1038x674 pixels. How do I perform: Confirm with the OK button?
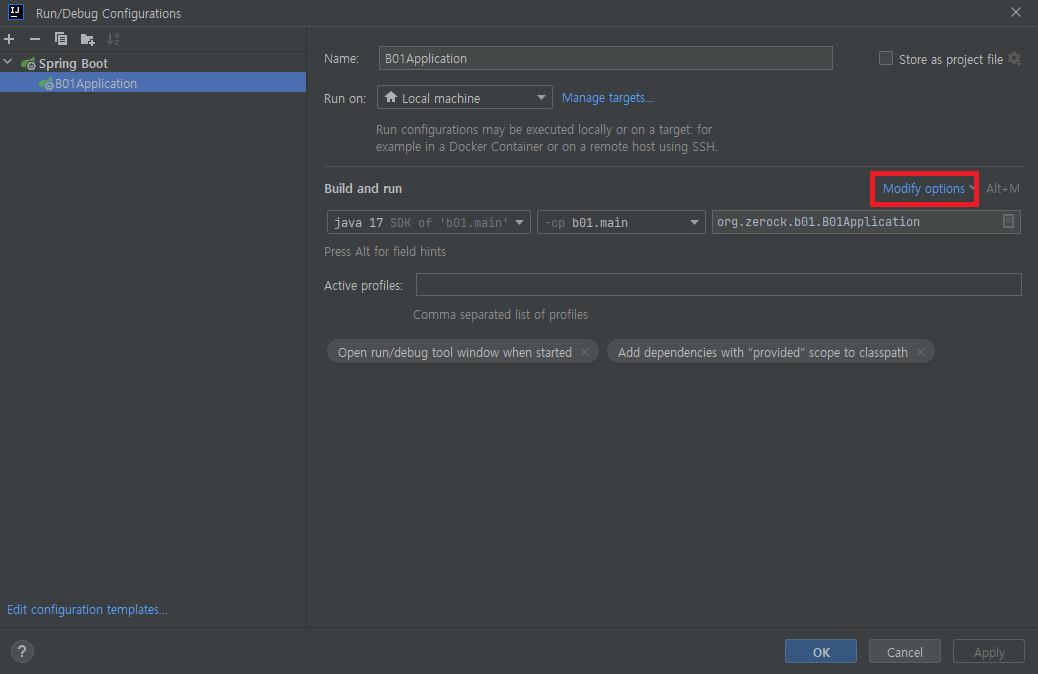click(821, 651)
